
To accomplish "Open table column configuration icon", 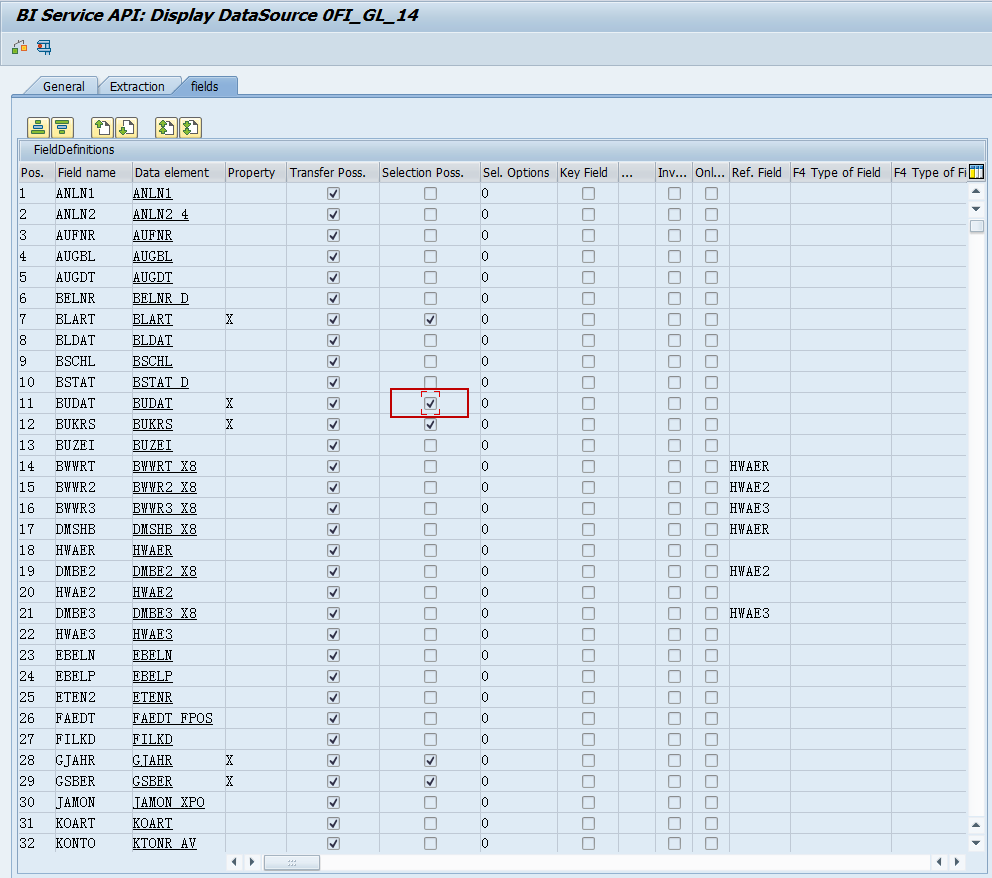I will [976, 172].
